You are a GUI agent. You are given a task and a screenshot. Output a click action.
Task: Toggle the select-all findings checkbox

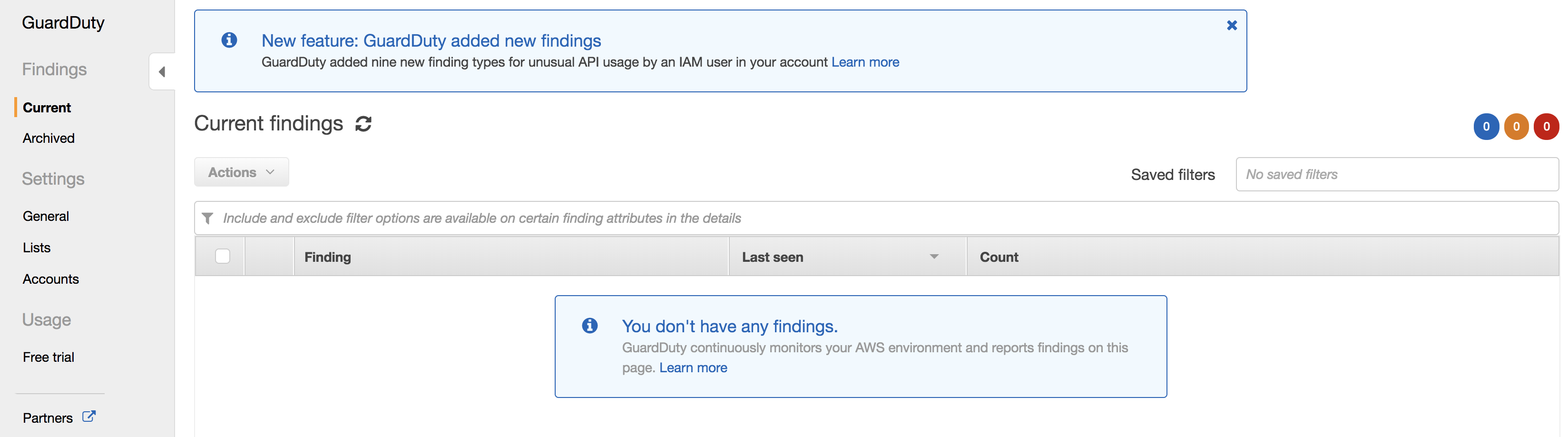[x=223, y=257]
